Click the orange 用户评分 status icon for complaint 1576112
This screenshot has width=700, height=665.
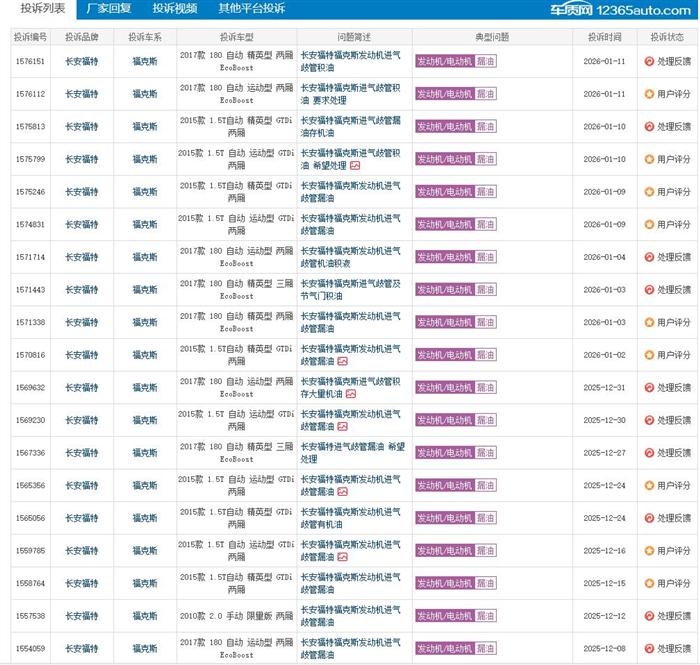point(649,94)
